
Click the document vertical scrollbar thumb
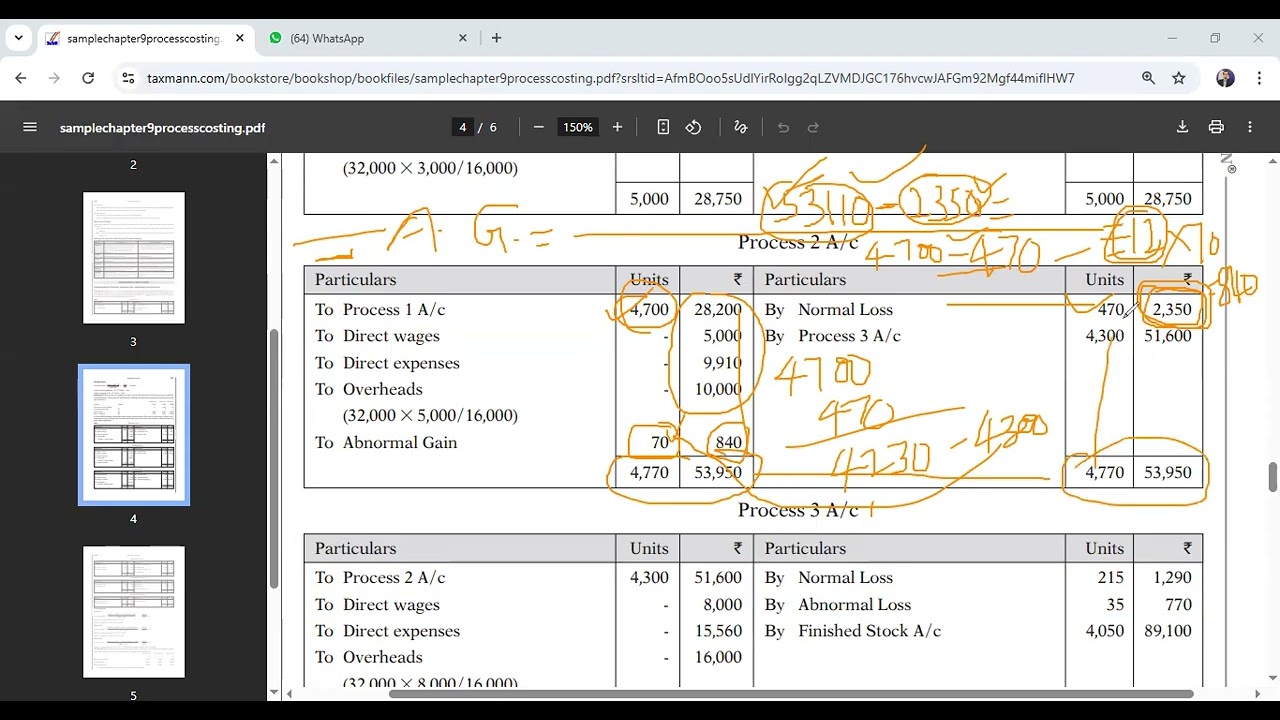click(x=1272, y=477)
